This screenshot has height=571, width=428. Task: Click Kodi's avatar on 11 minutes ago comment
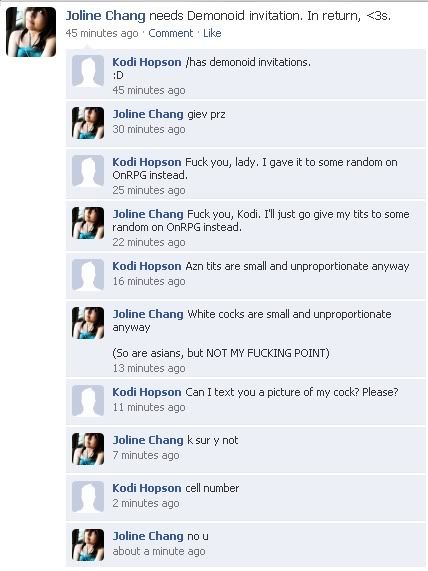click(88, 401)
